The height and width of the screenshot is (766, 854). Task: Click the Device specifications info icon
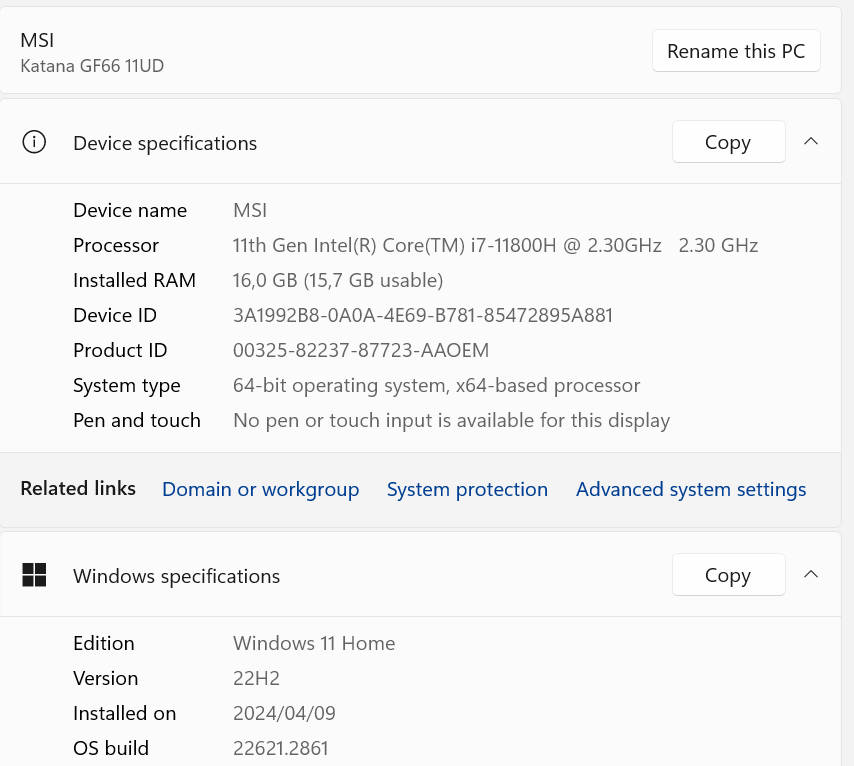[34, 142]
